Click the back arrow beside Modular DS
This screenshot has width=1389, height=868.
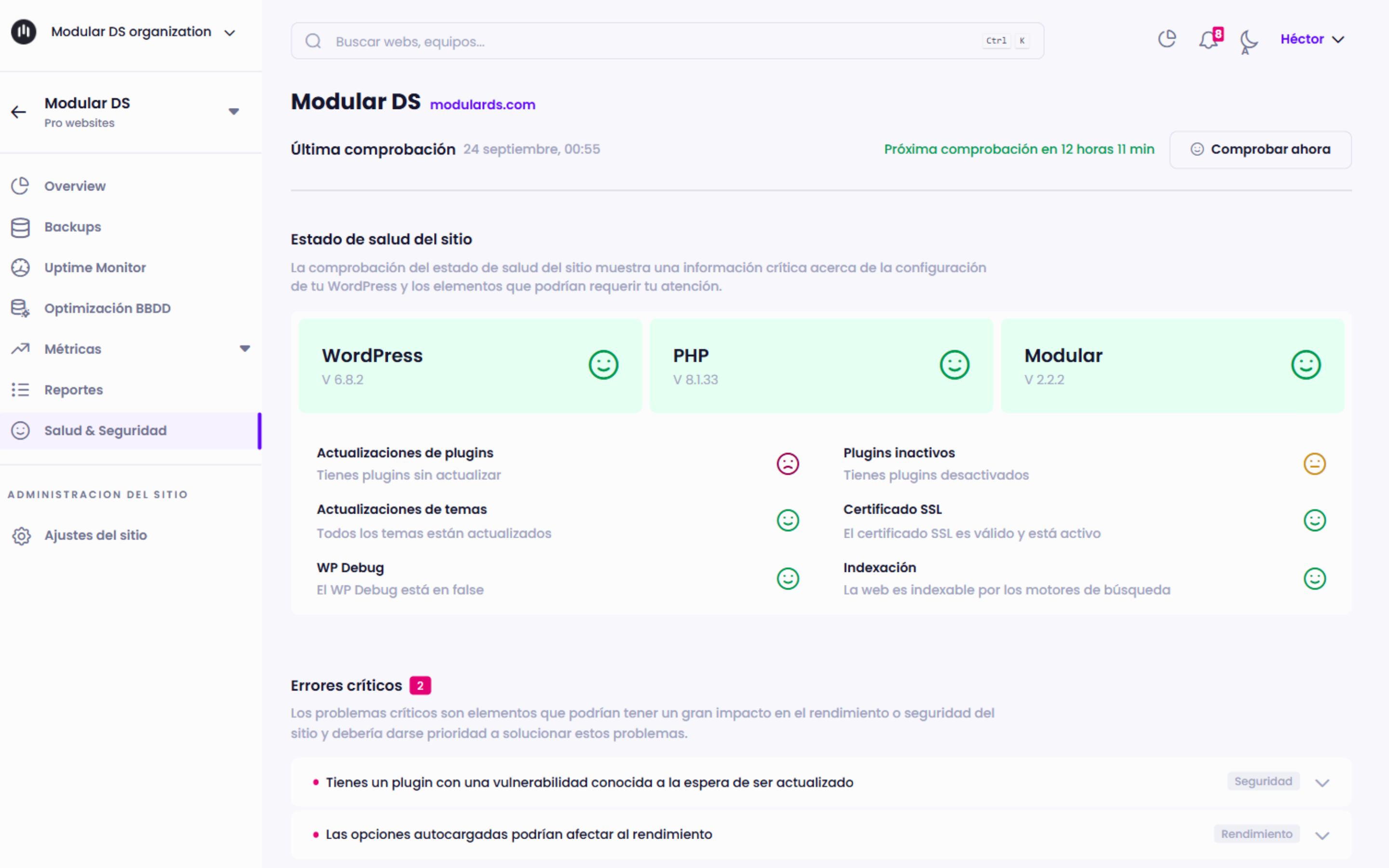(19, 112)
